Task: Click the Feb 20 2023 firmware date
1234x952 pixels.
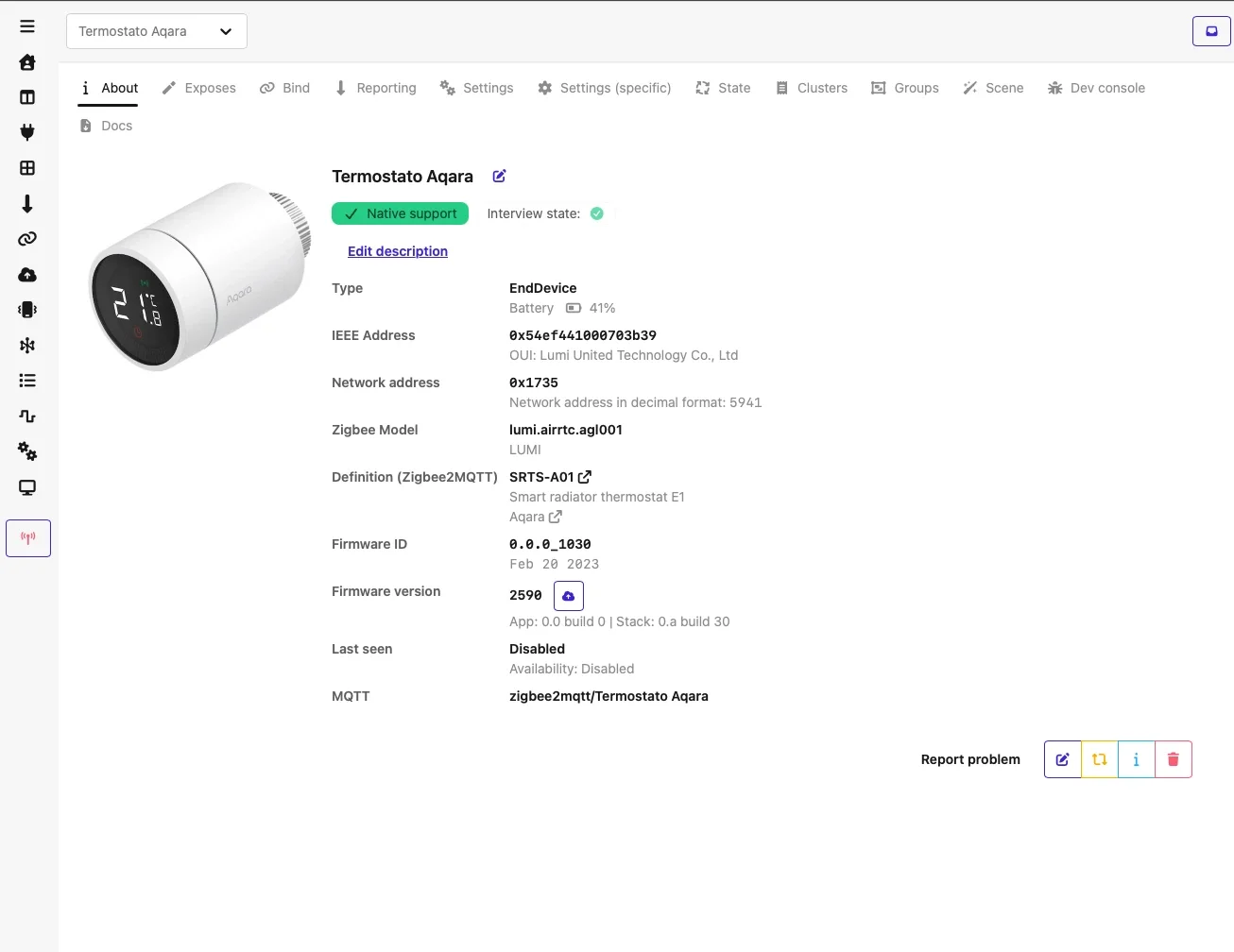Action: [x=555, y=564]
